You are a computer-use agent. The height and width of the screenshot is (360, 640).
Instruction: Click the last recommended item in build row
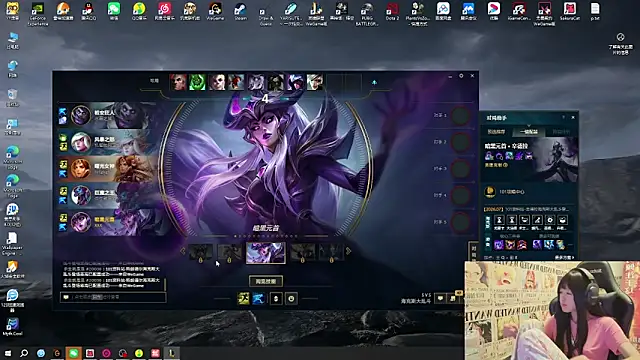562,220
